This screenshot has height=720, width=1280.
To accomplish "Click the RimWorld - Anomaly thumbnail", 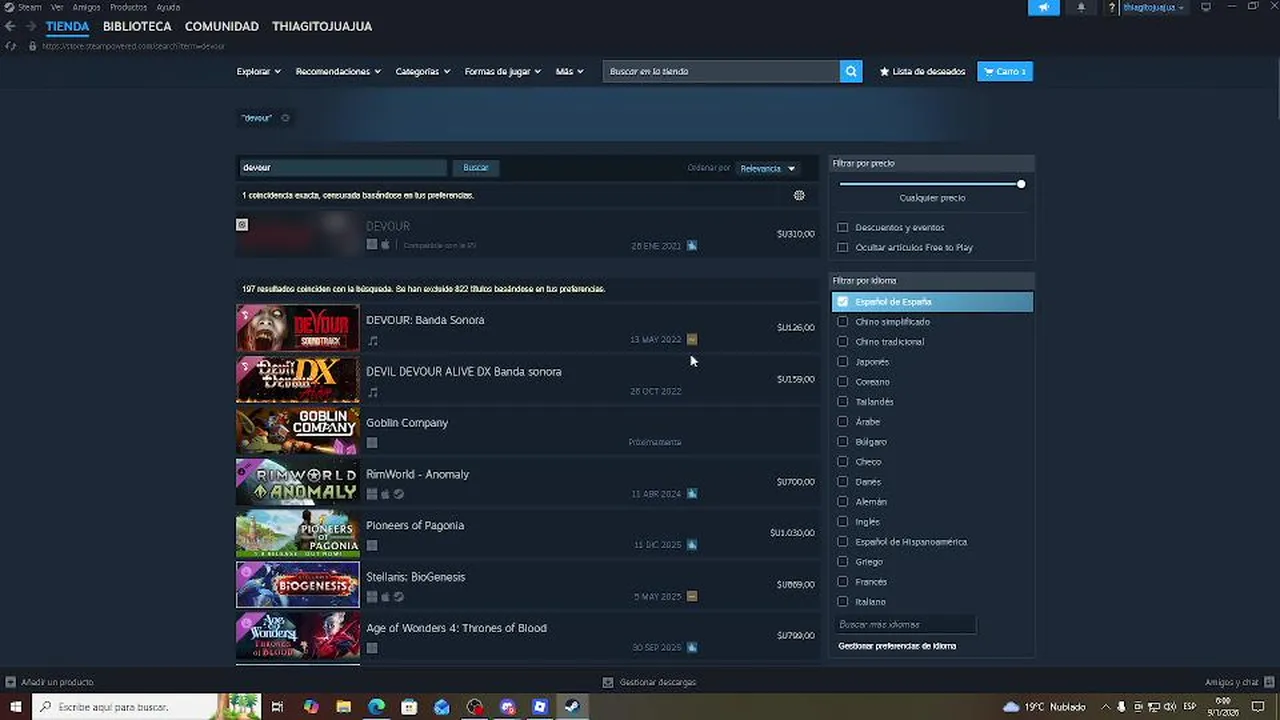I will pos(297,482).
